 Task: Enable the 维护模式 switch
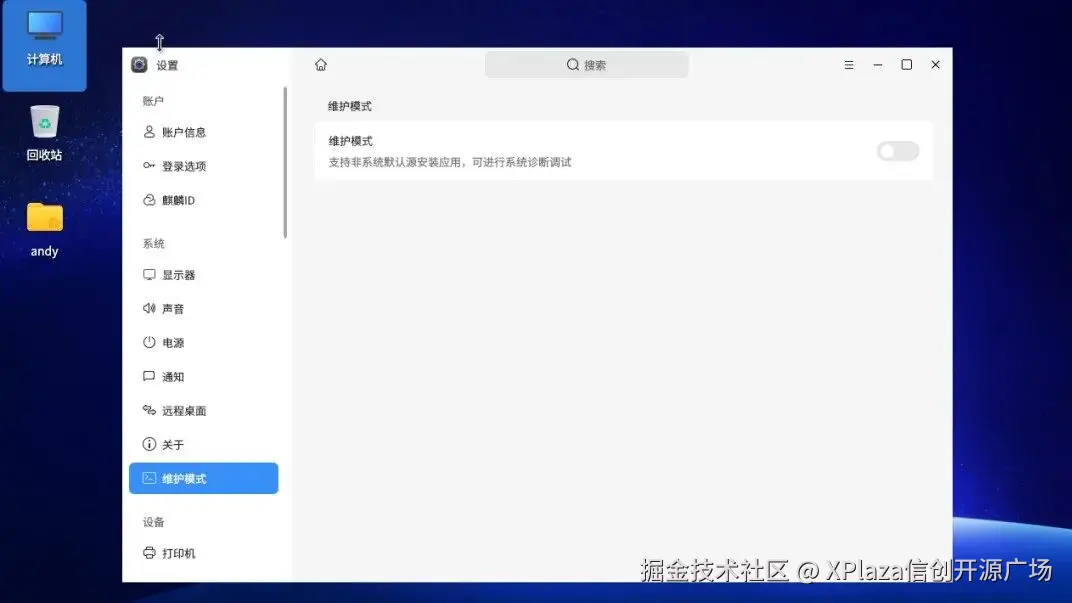(x=897, y=150)
